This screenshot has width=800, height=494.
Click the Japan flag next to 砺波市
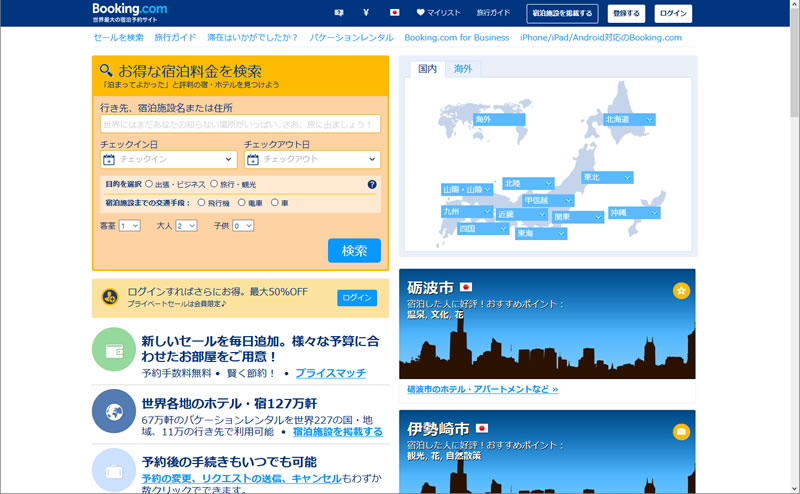click(x=466, y=287)
